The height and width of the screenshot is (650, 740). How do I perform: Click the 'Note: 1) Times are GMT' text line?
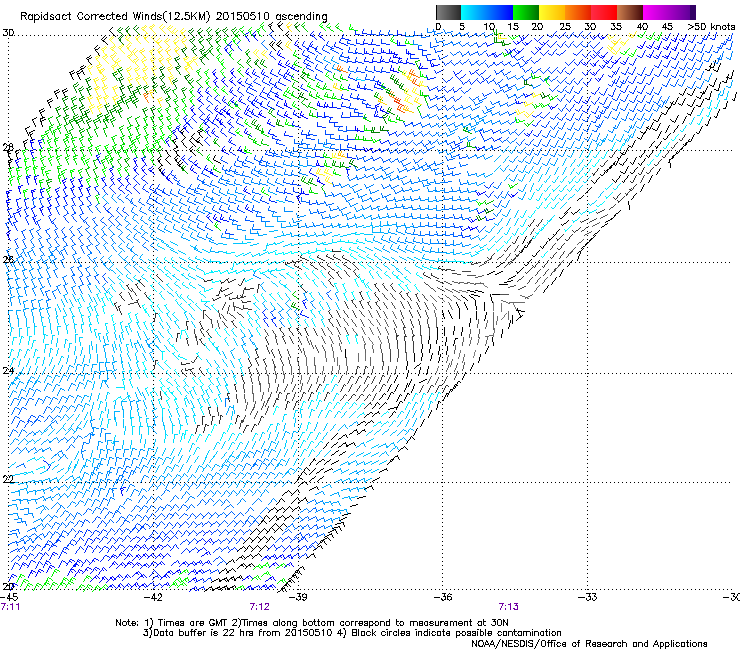(312, 623)
